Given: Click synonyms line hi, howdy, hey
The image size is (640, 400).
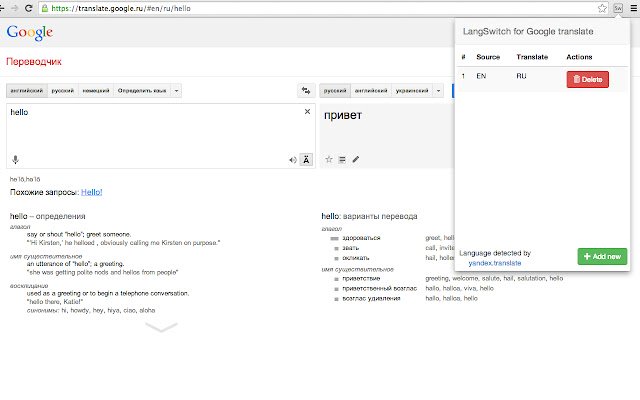Looking at the screenshot, I should click(x=91, y=310).
